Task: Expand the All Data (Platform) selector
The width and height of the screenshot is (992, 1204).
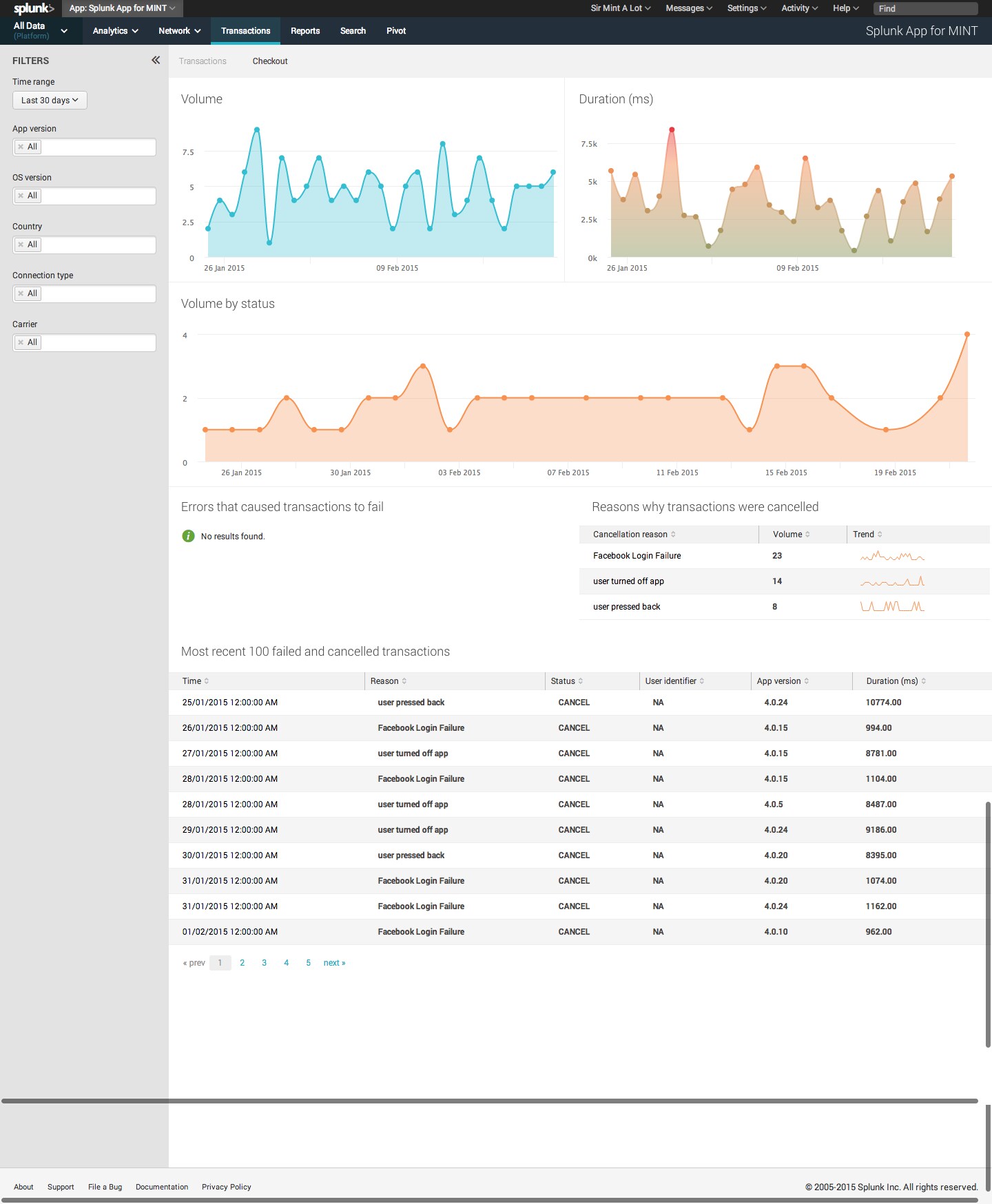Action: tap(41, 31)
